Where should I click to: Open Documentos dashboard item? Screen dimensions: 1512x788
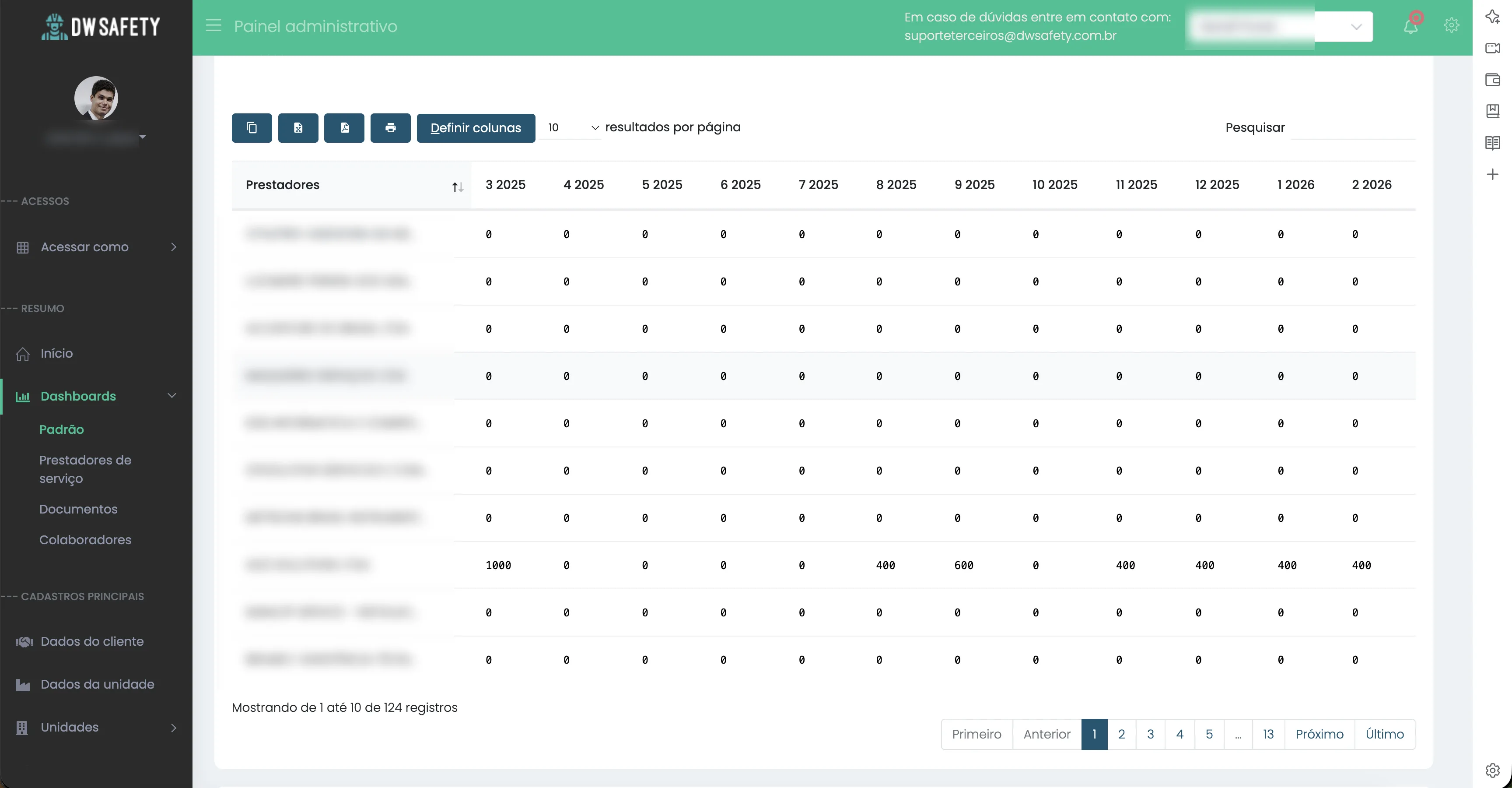[x=78, y=509]
